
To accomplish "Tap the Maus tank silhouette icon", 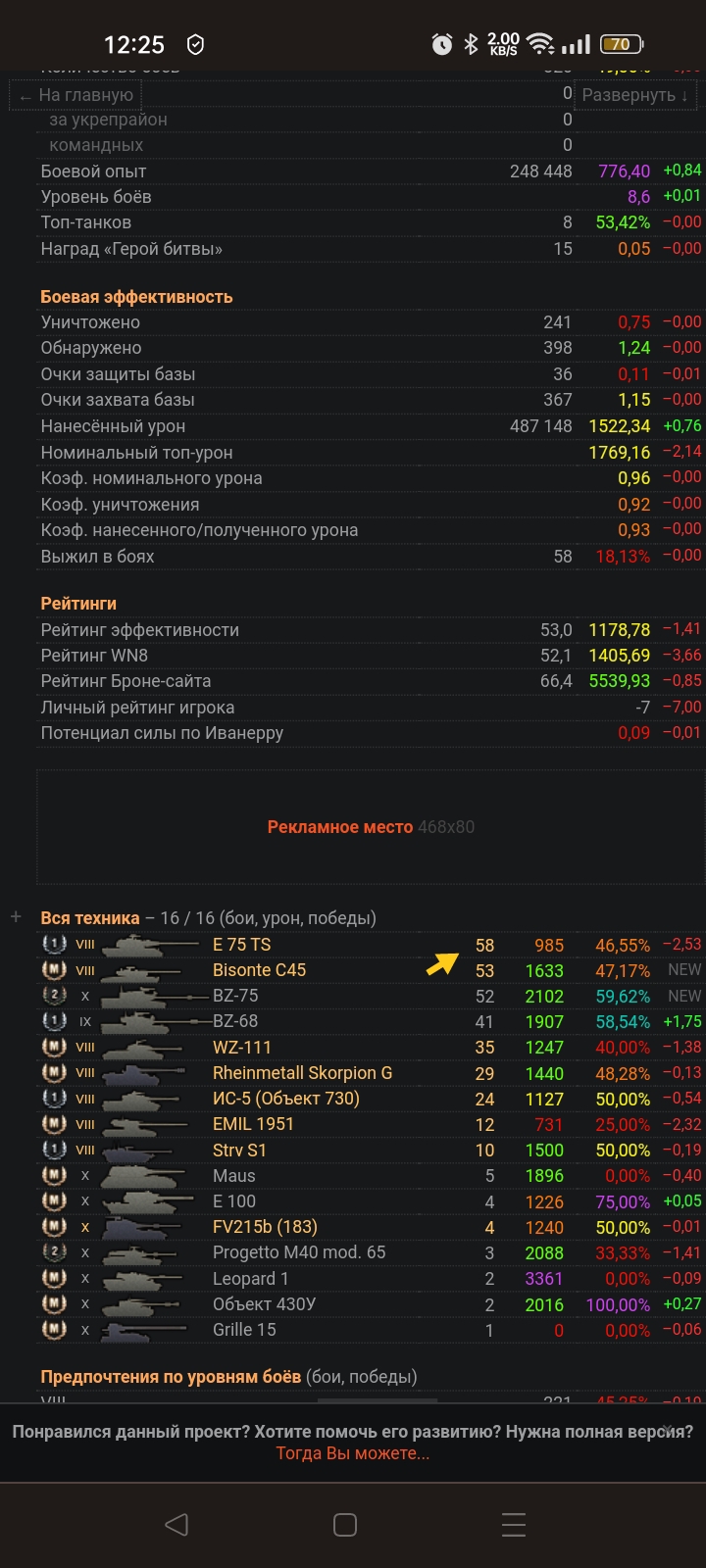I will click(145, 1176).
